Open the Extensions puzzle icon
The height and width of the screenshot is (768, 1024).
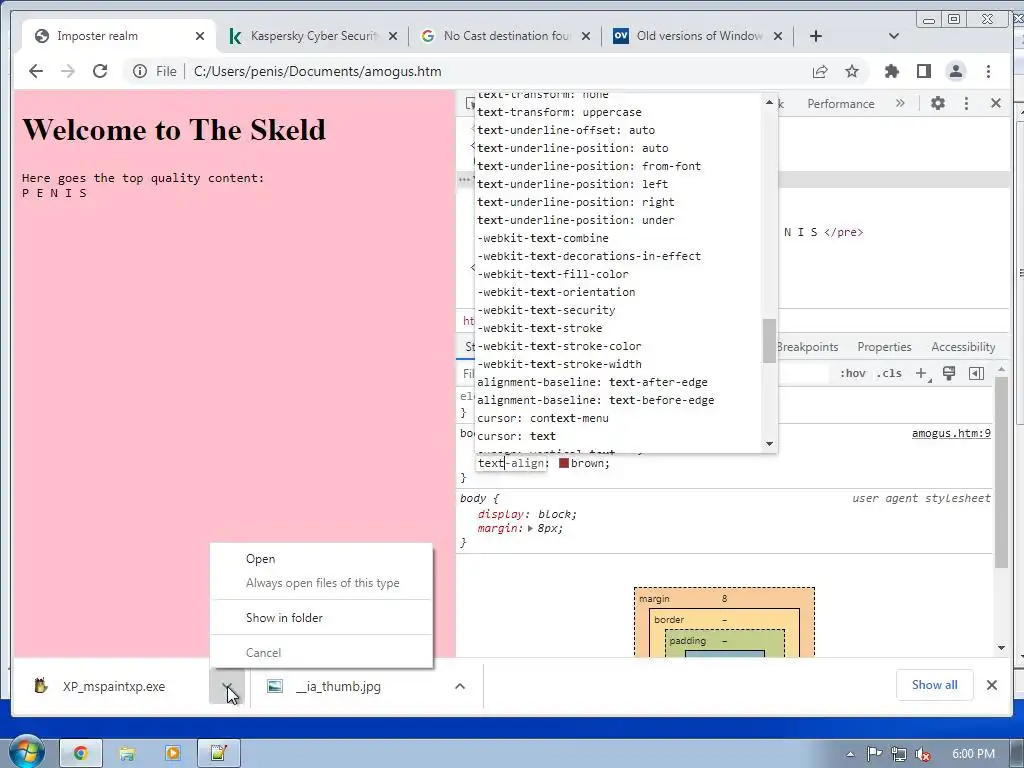(x=891, y=71)
